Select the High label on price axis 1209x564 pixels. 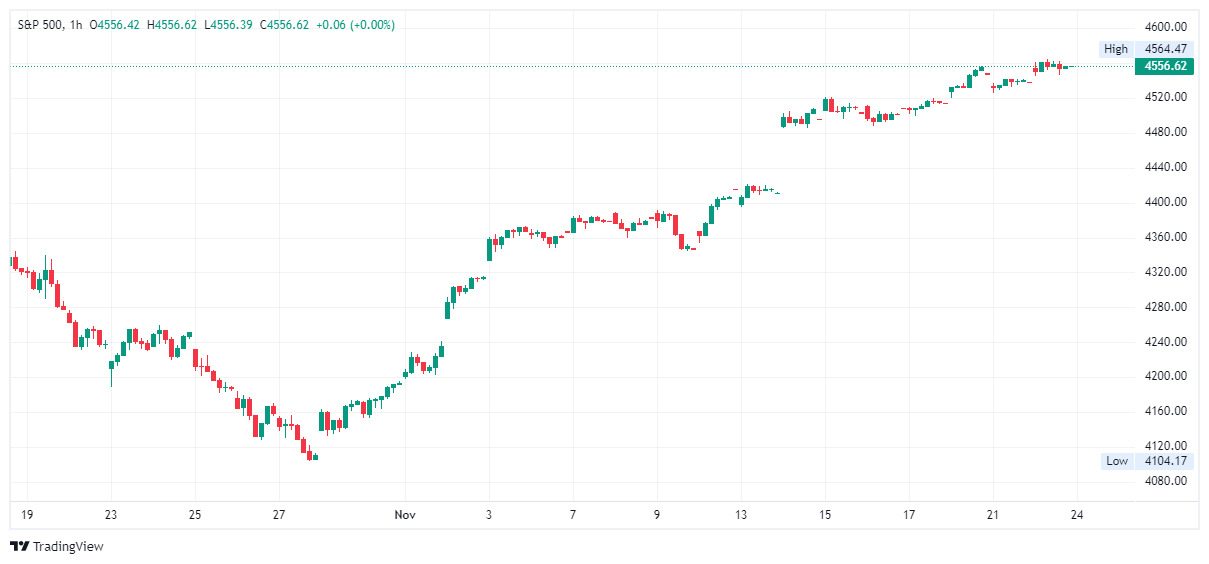point(1115,49)
